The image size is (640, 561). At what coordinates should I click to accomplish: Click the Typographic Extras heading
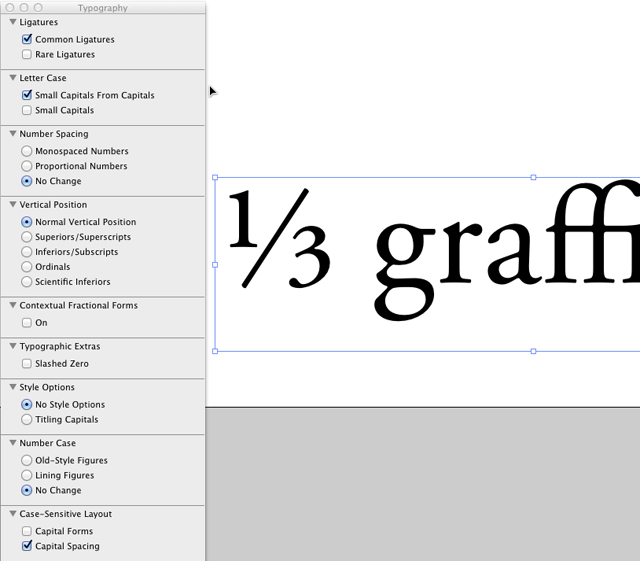click(x=60, y=346)
